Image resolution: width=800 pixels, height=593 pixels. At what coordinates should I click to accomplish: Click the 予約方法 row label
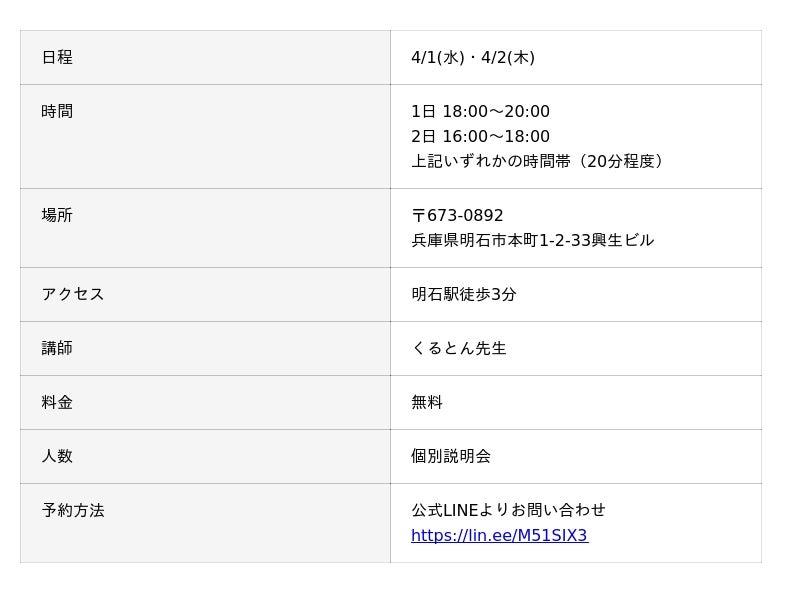click(x=73, y=511)
